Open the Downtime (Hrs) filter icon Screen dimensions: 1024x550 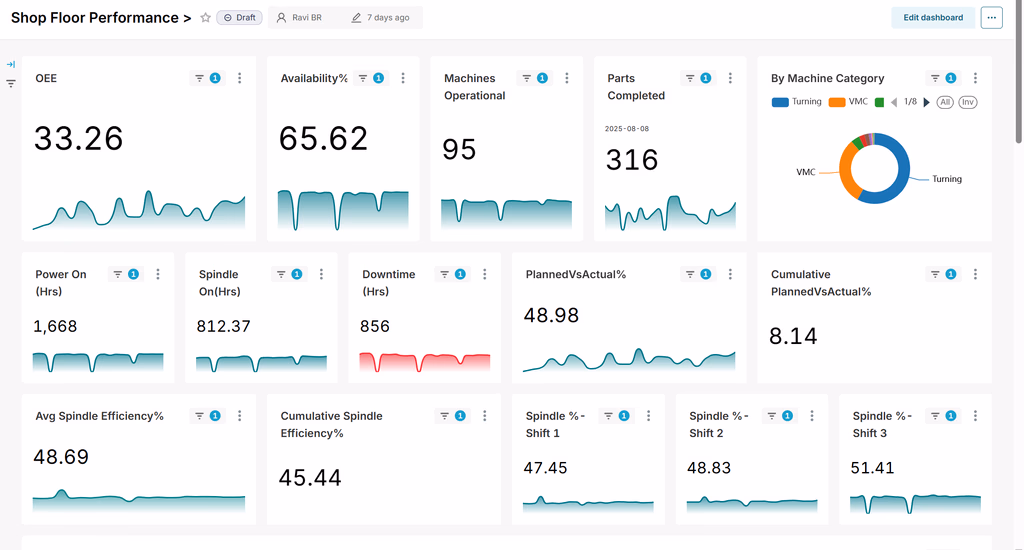pos(445,274)
